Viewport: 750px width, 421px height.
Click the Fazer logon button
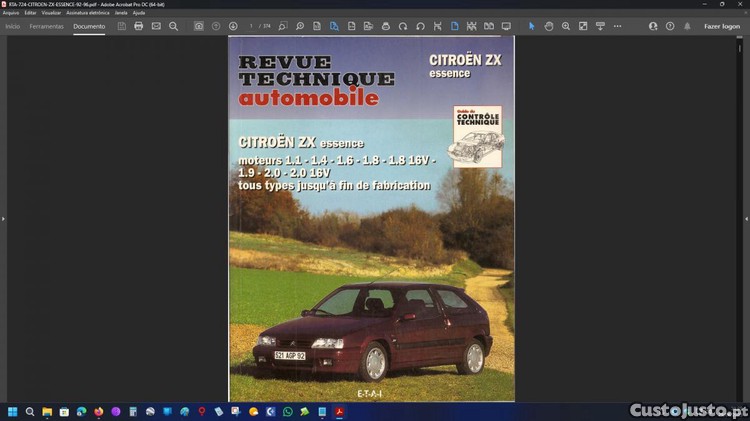pyautogui.click(x=721, y=26)
